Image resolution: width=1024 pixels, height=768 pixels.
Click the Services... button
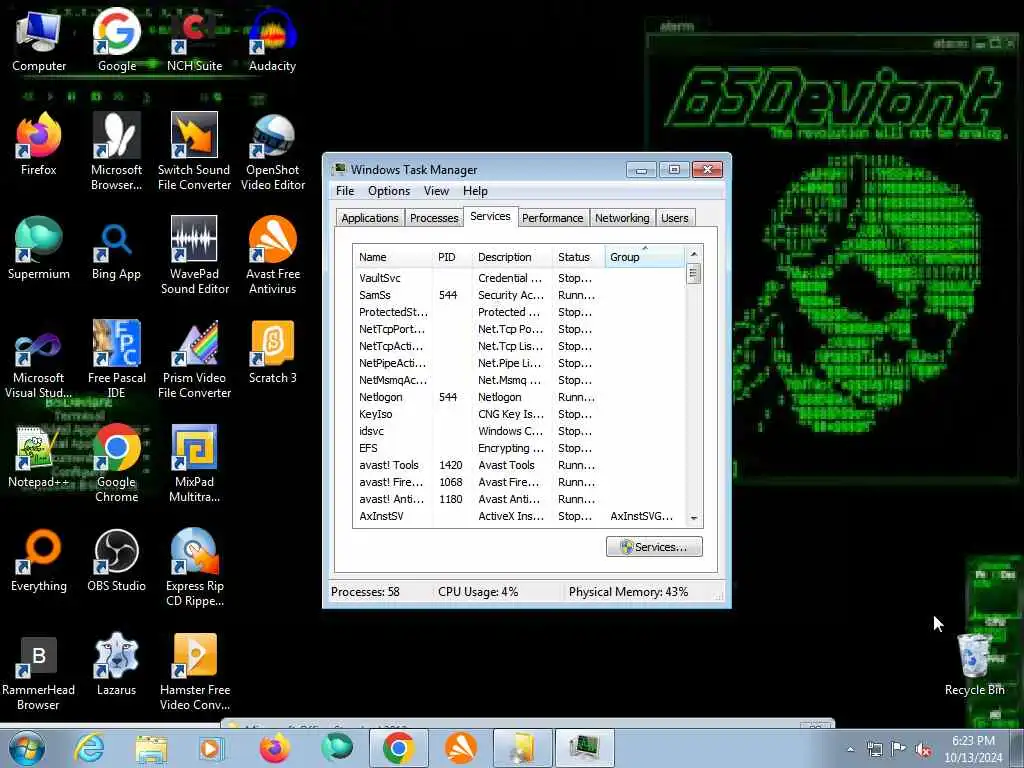(654, 547)
